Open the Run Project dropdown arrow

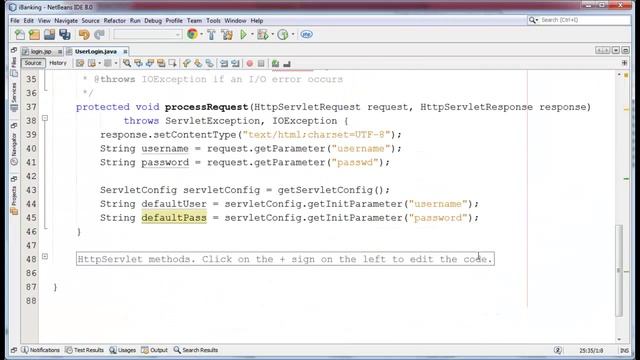click(x=252, y=35)
